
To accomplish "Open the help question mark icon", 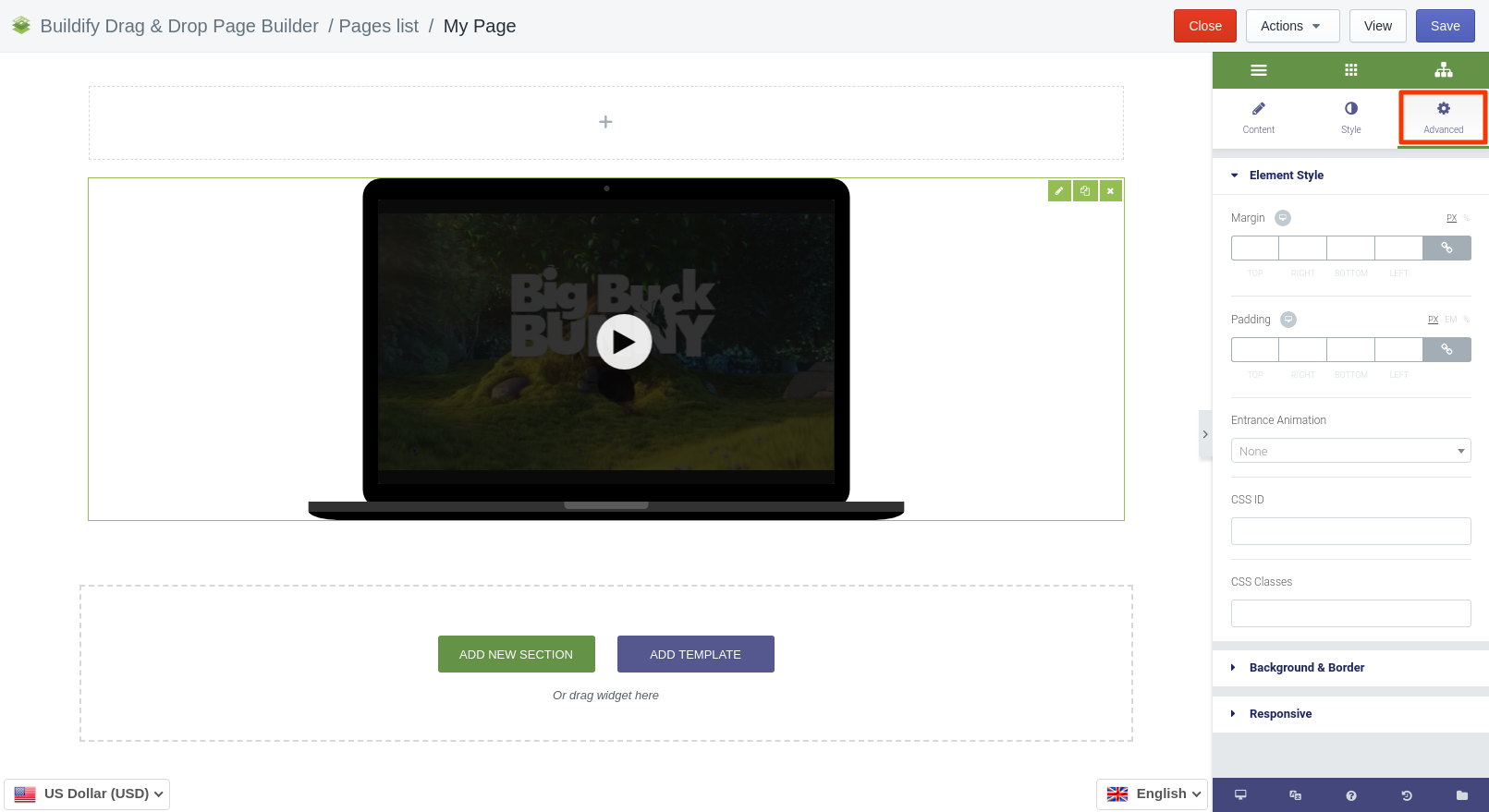I will point(1351,795).
